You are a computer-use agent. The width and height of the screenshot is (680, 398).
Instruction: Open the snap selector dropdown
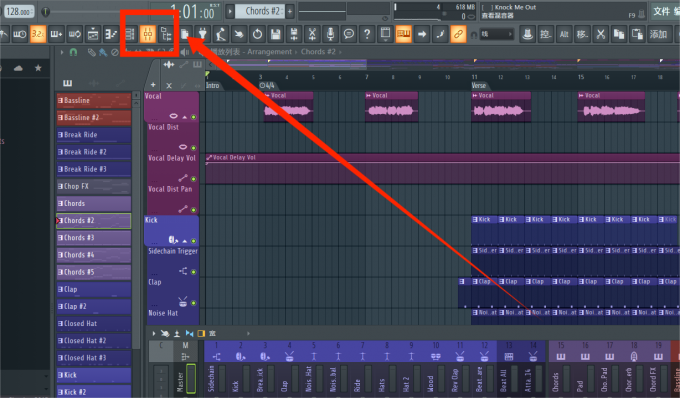tap(496, 34)
